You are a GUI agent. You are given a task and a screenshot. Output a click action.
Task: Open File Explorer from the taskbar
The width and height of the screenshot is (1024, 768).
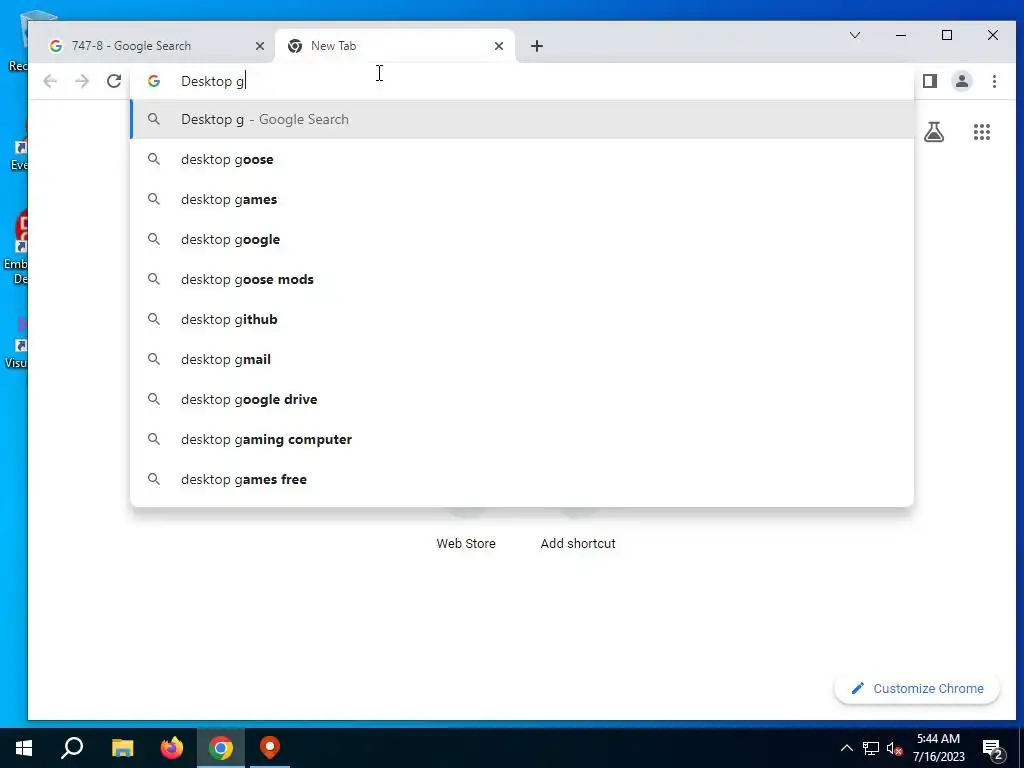click(x=122, y=748)
